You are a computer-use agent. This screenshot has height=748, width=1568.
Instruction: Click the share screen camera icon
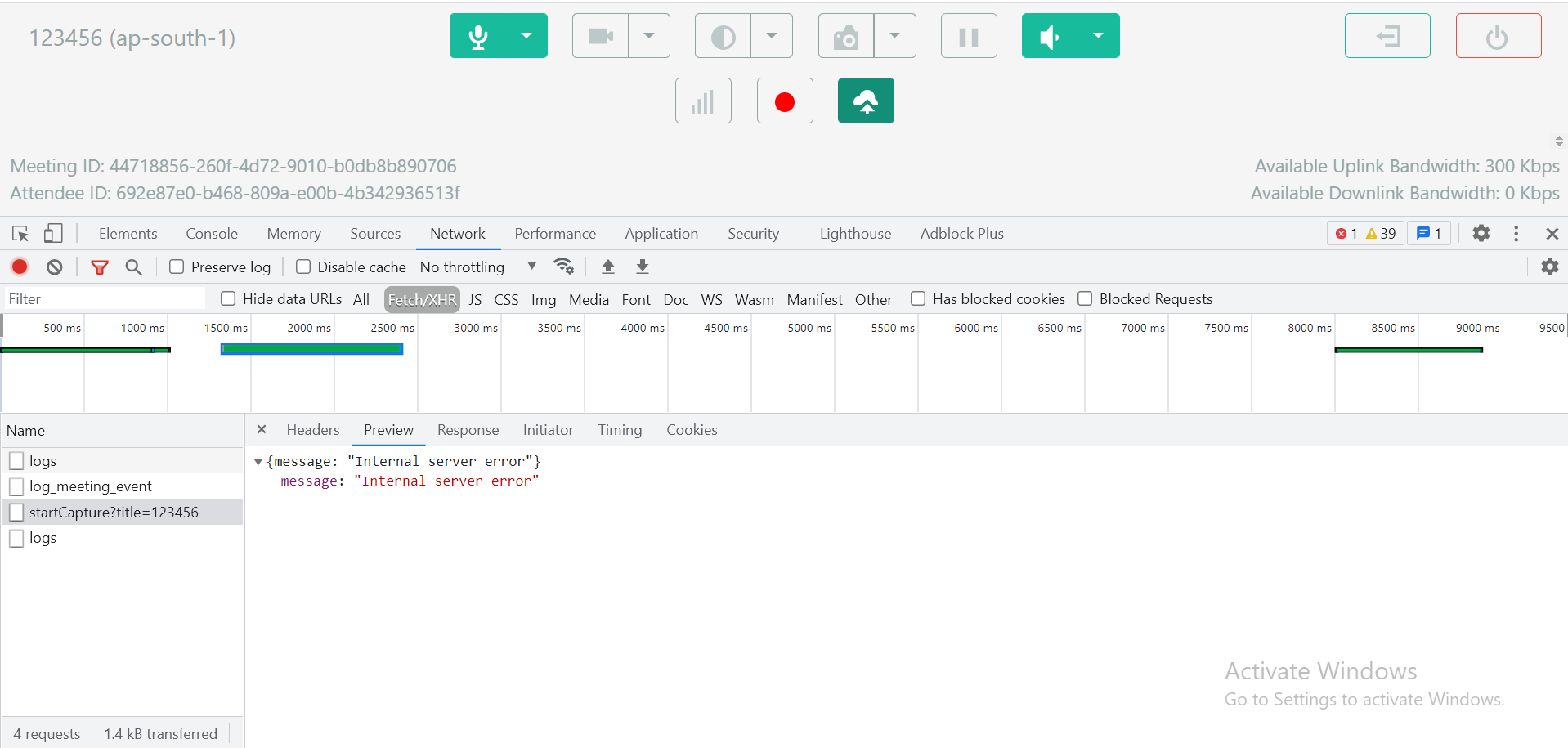coord(846,36)
